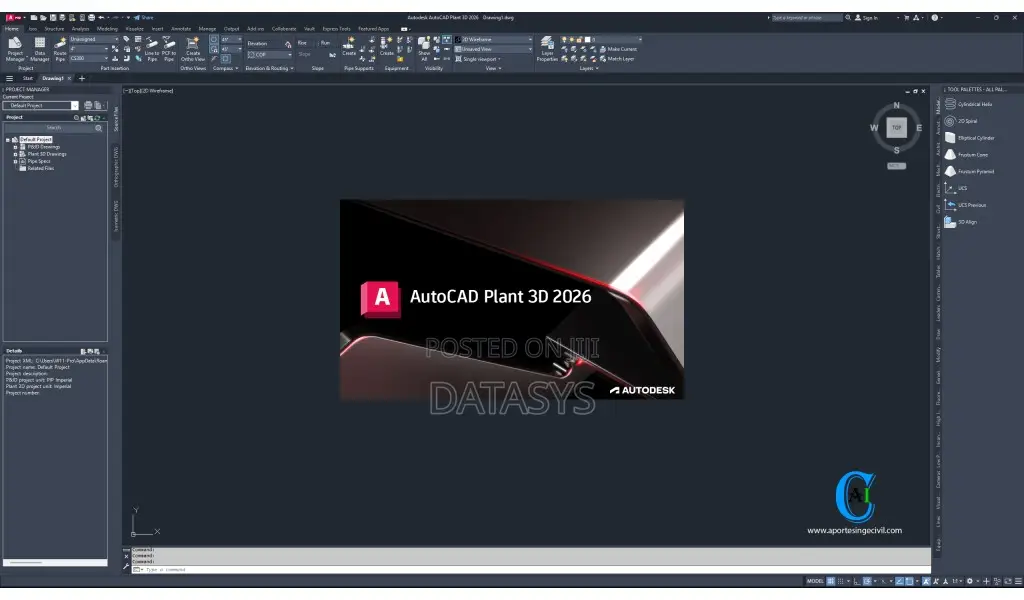Image resolution: width=1024 pixels, height=600 pixels.
Task: Click the TOP face of ViewCube
Action: pos(897,128)
